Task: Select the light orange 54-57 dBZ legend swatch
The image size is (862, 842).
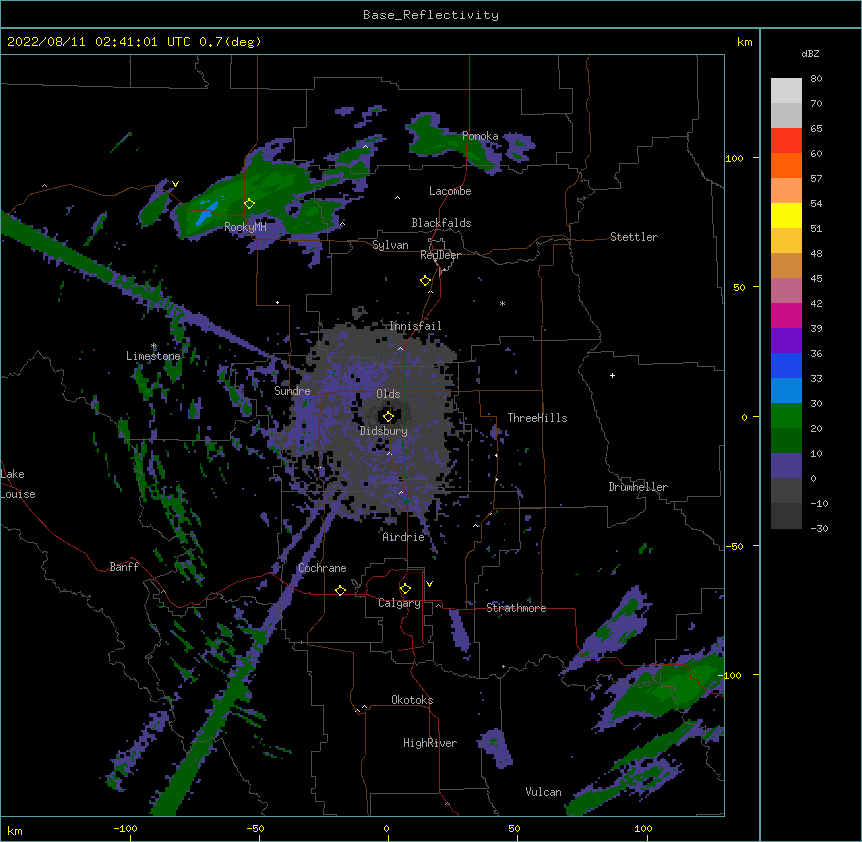Action: tap(786, 191)
